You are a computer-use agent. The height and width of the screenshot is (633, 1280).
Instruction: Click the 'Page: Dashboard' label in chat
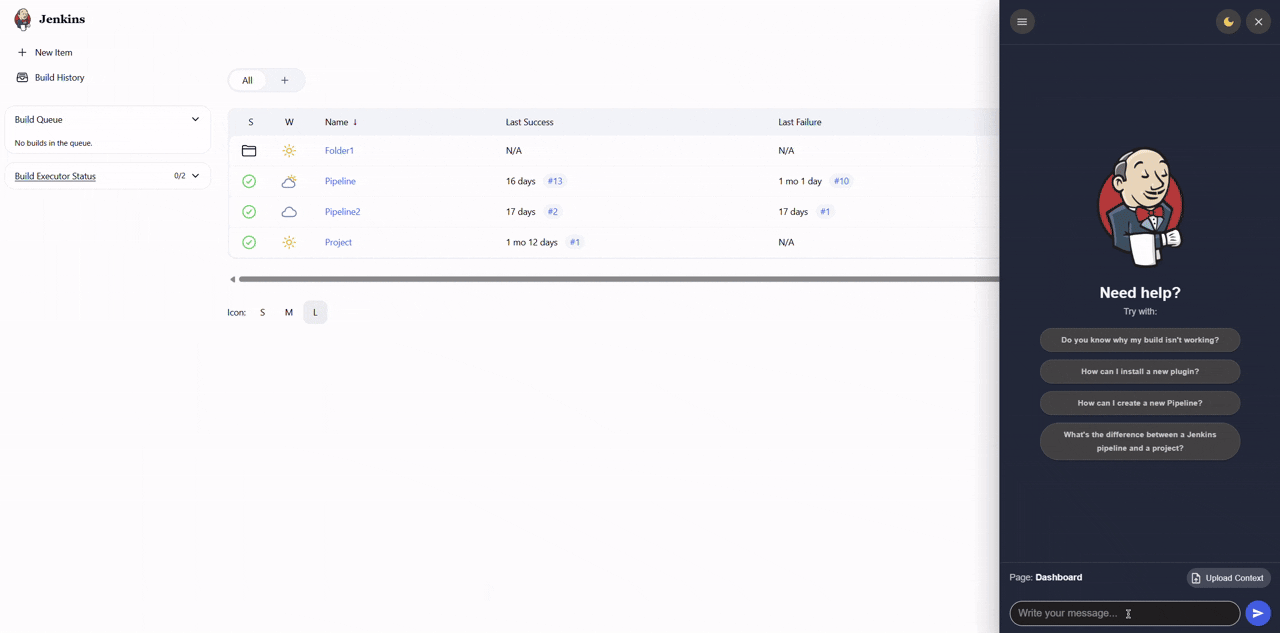[1046, 577]
